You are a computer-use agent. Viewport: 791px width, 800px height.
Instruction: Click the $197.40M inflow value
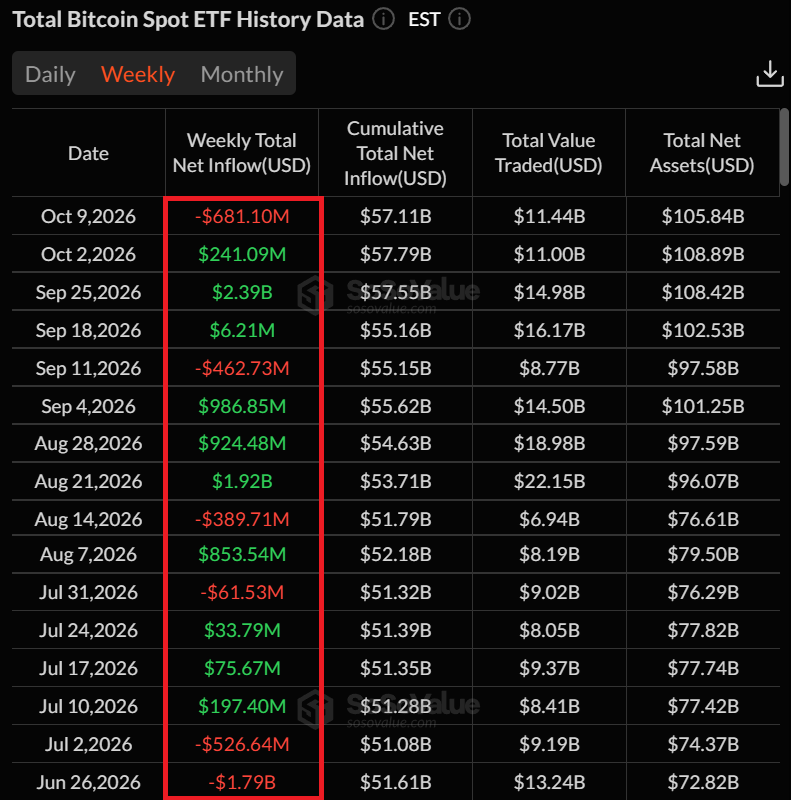(x=242, y=706)
